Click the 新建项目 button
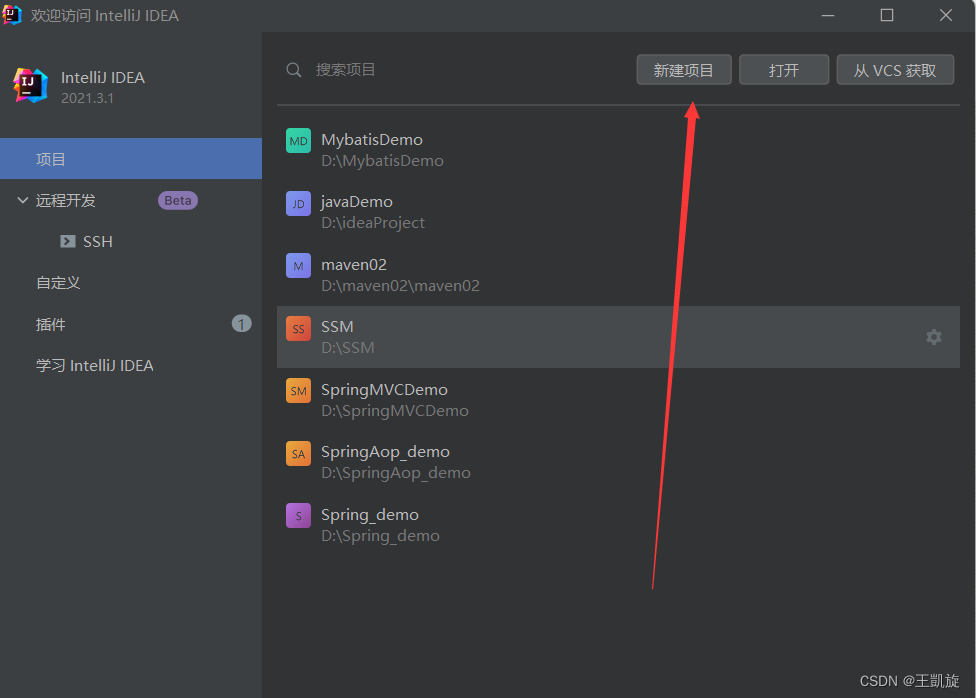Image resolution: width=976 pixels, height=698 pixels. click(x=684, y=70)
